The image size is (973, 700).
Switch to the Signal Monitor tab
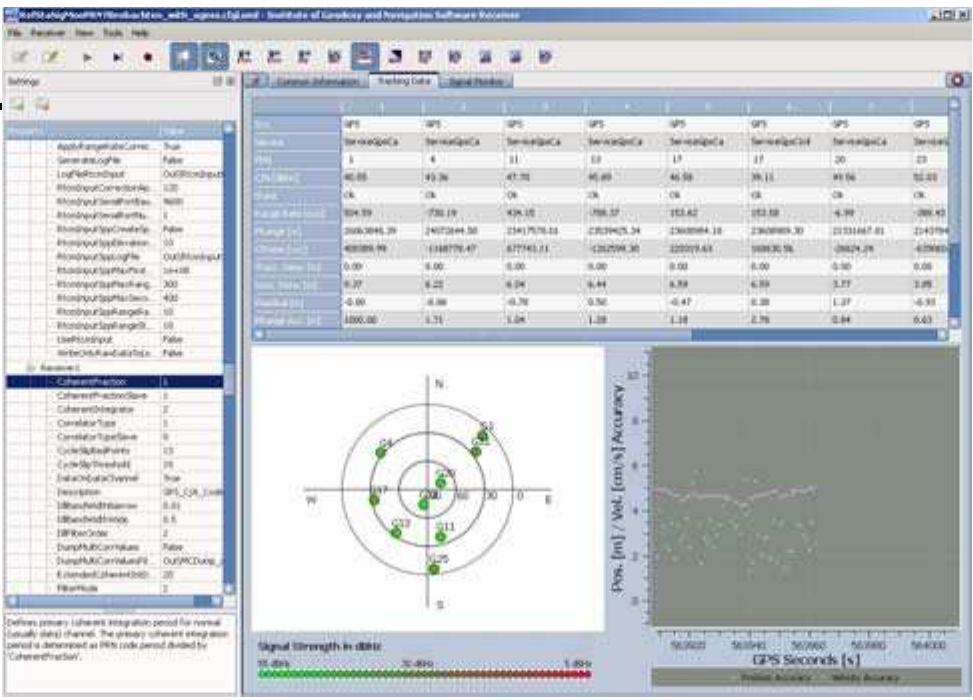(x=476, y=82)
